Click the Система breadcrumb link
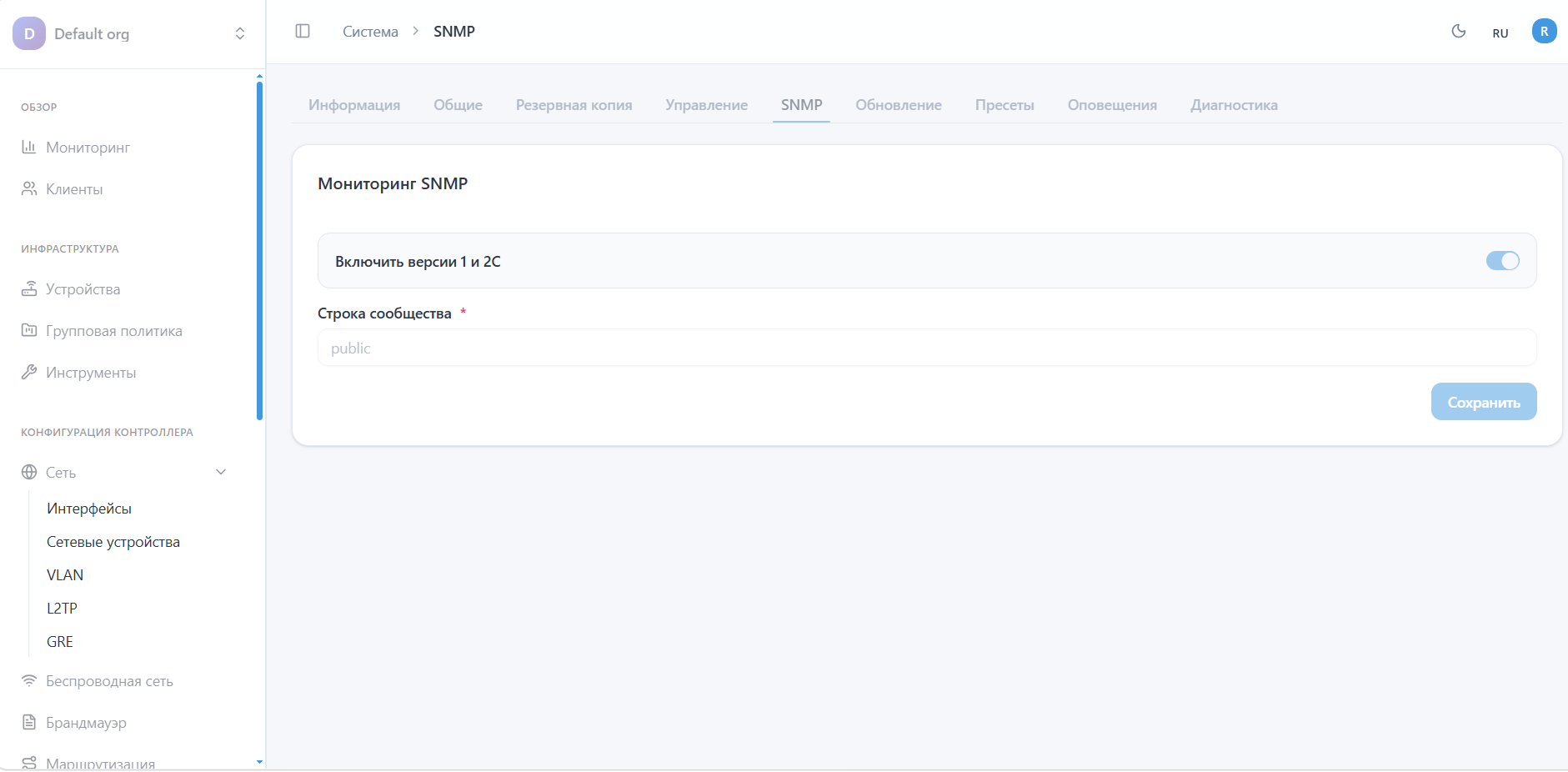Viewport: 1568px width, 772px height. click(370, 32)
